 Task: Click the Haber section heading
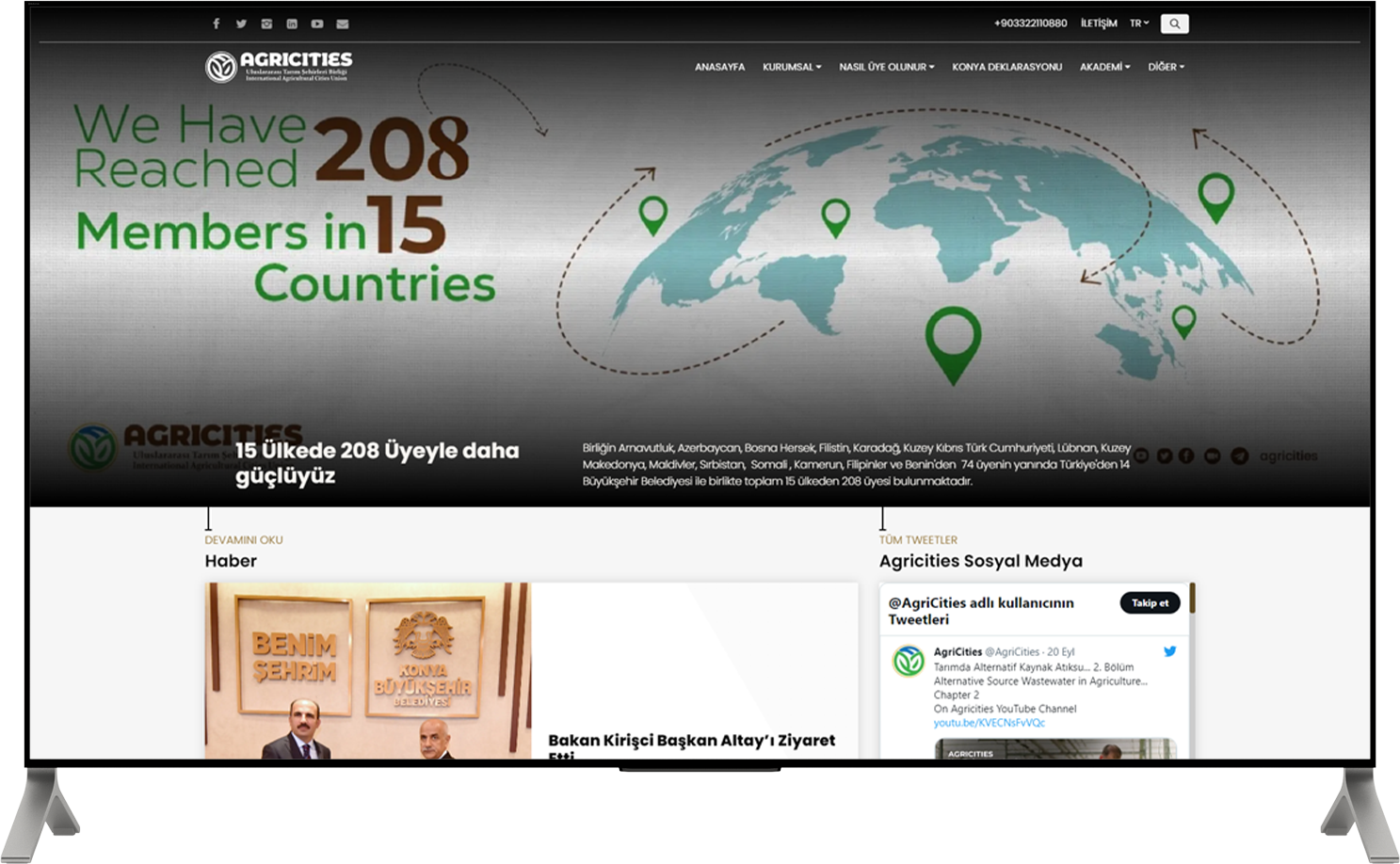(231, 561)
